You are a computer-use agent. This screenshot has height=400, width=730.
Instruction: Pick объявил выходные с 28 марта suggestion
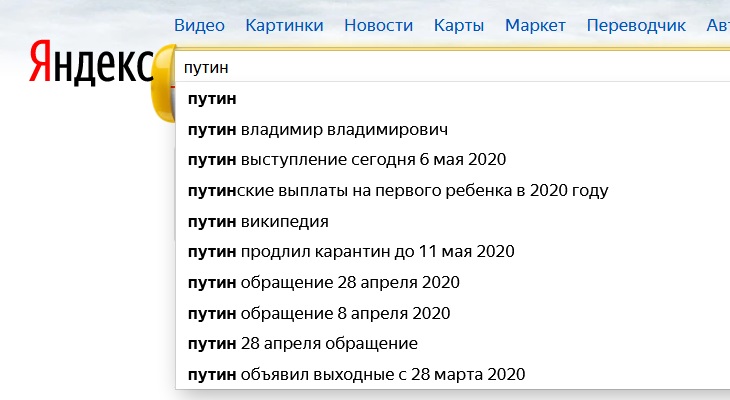[x=453, y=374]
